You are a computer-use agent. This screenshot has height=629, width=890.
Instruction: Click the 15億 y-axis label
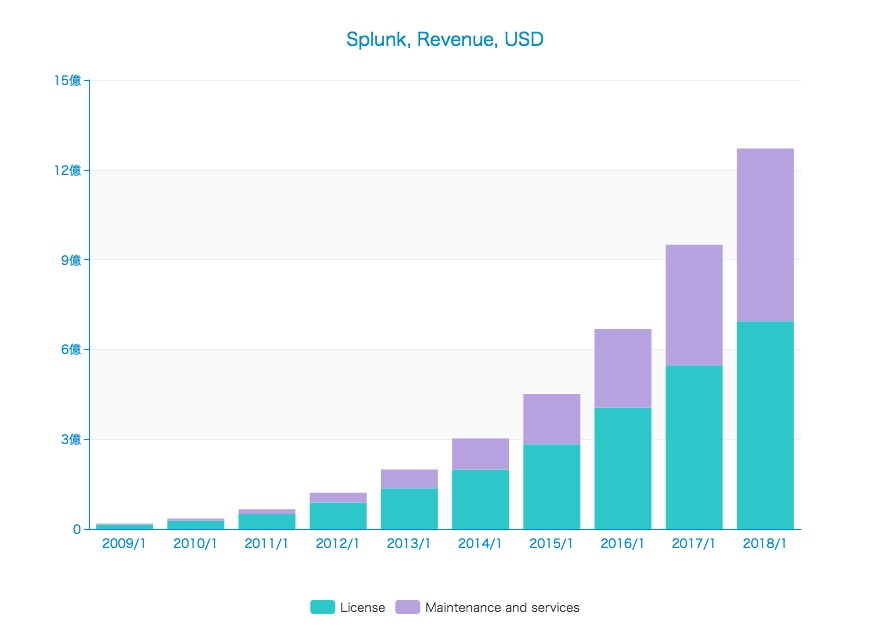pos(68,80)
